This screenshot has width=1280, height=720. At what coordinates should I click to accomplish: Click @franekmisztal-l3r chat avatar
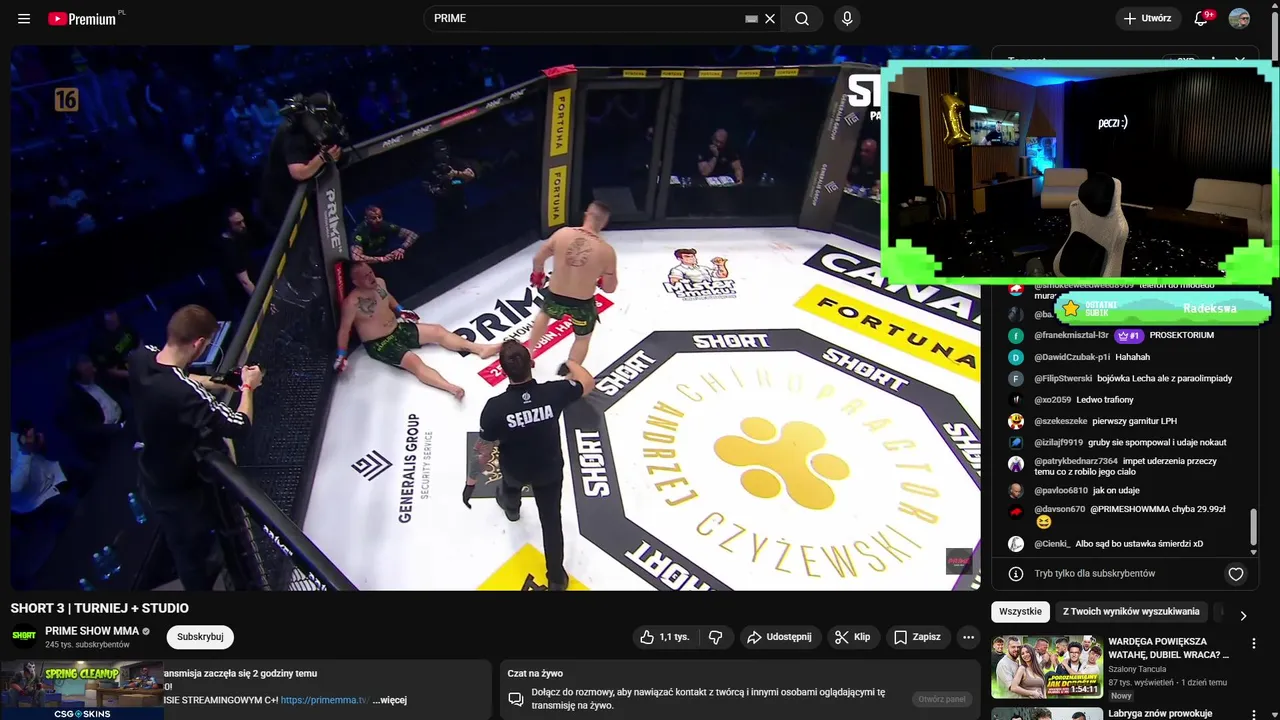pos(1016,336)
